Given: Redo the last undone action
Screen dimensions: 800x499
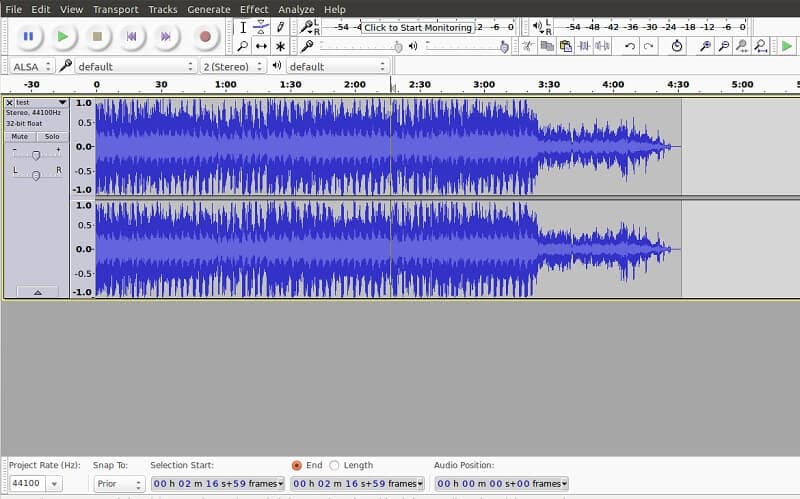Looking at the screenshot, I should click(x=648, y=46).
